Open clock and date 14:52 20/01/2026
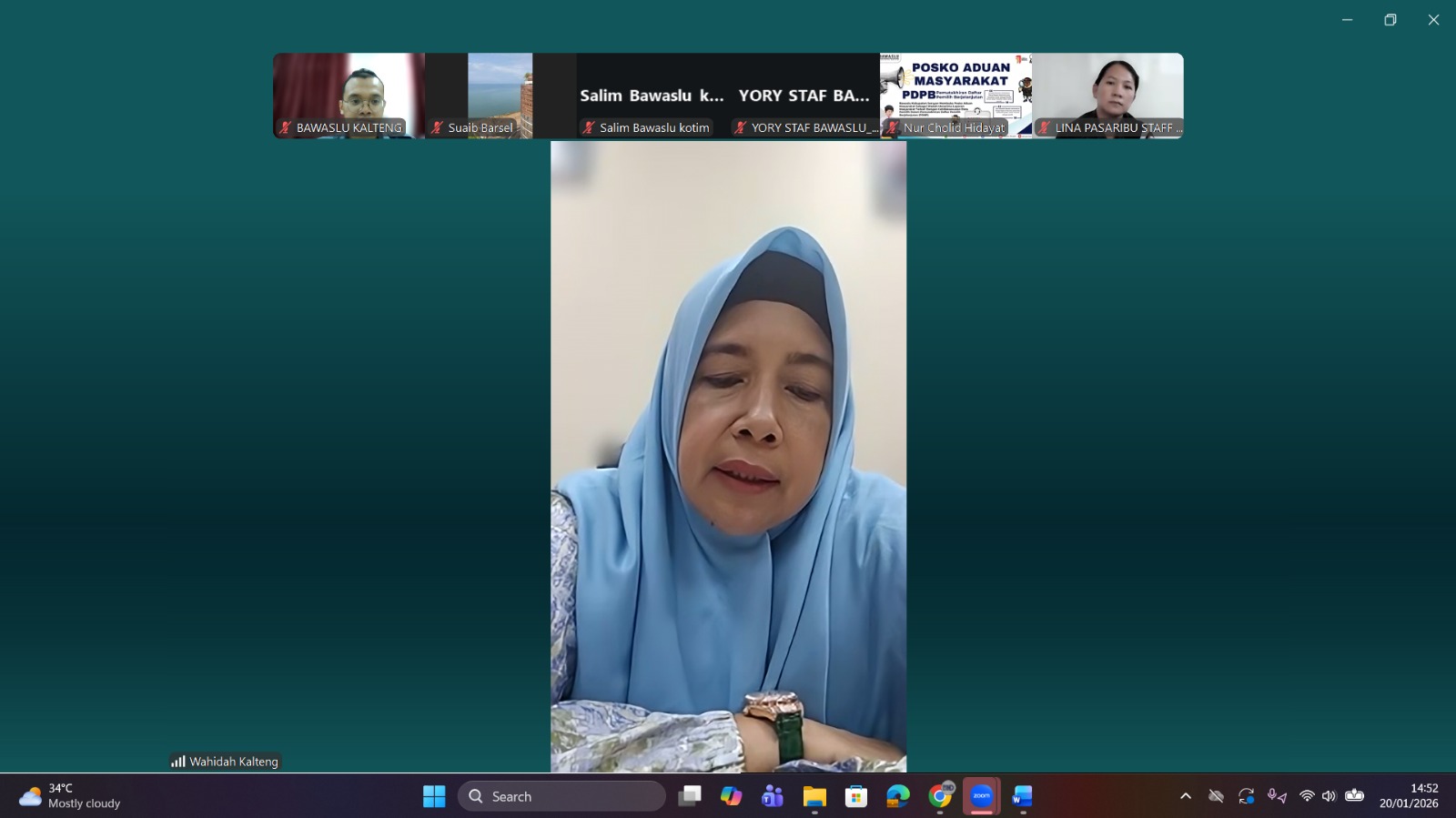1456x818 pixels. [1409, 796]
